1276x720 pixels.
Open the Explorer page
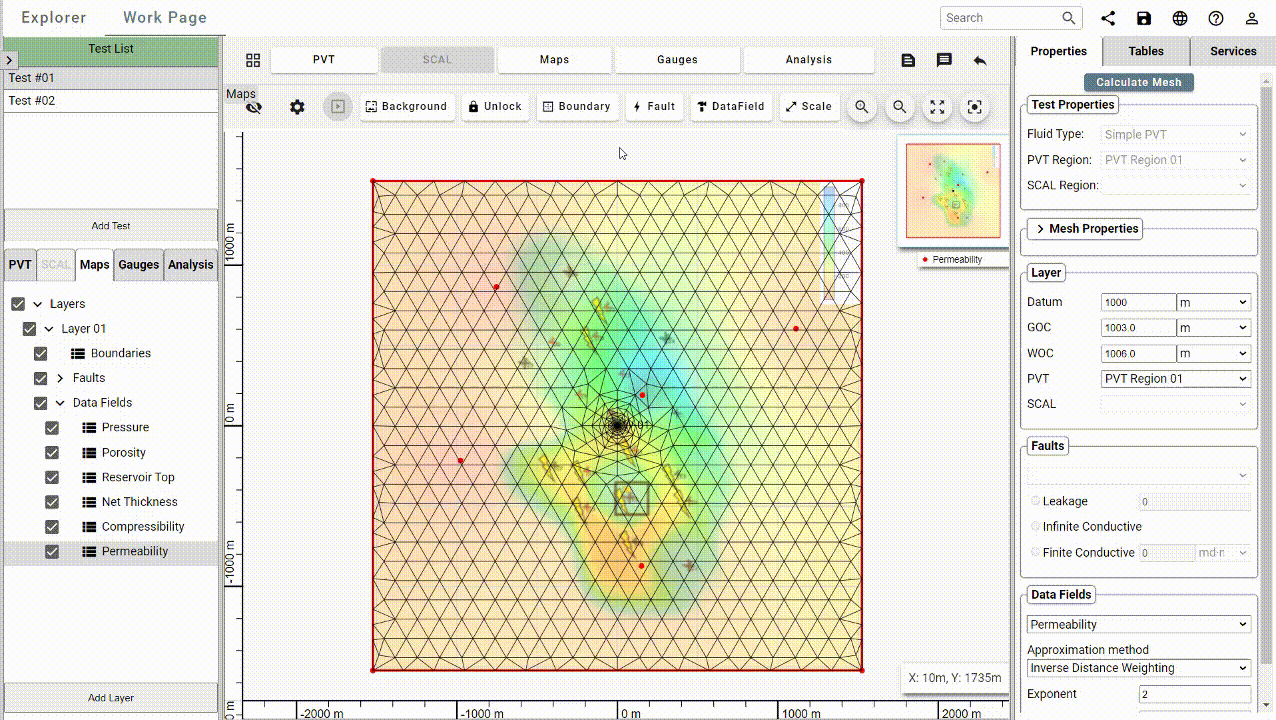coord(54,17)
